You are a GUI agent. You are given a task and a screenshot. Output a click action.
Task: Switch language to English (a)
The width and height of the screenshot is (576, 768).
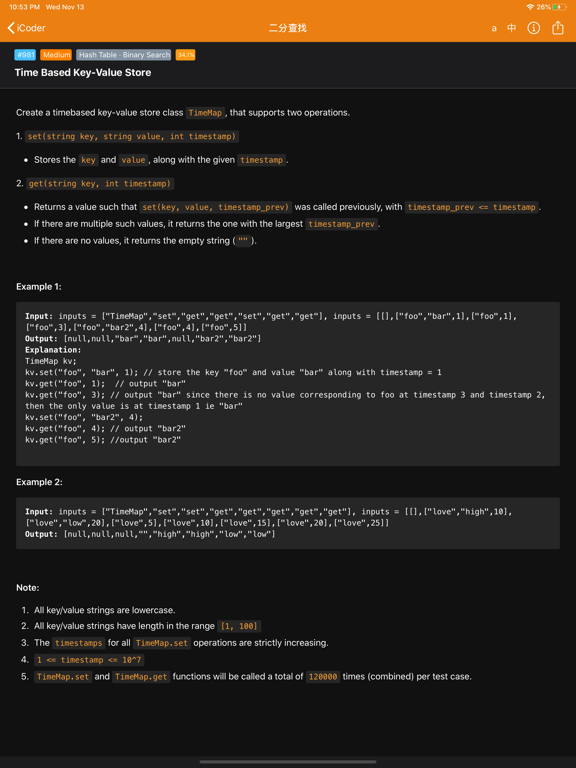click(494, 28)
